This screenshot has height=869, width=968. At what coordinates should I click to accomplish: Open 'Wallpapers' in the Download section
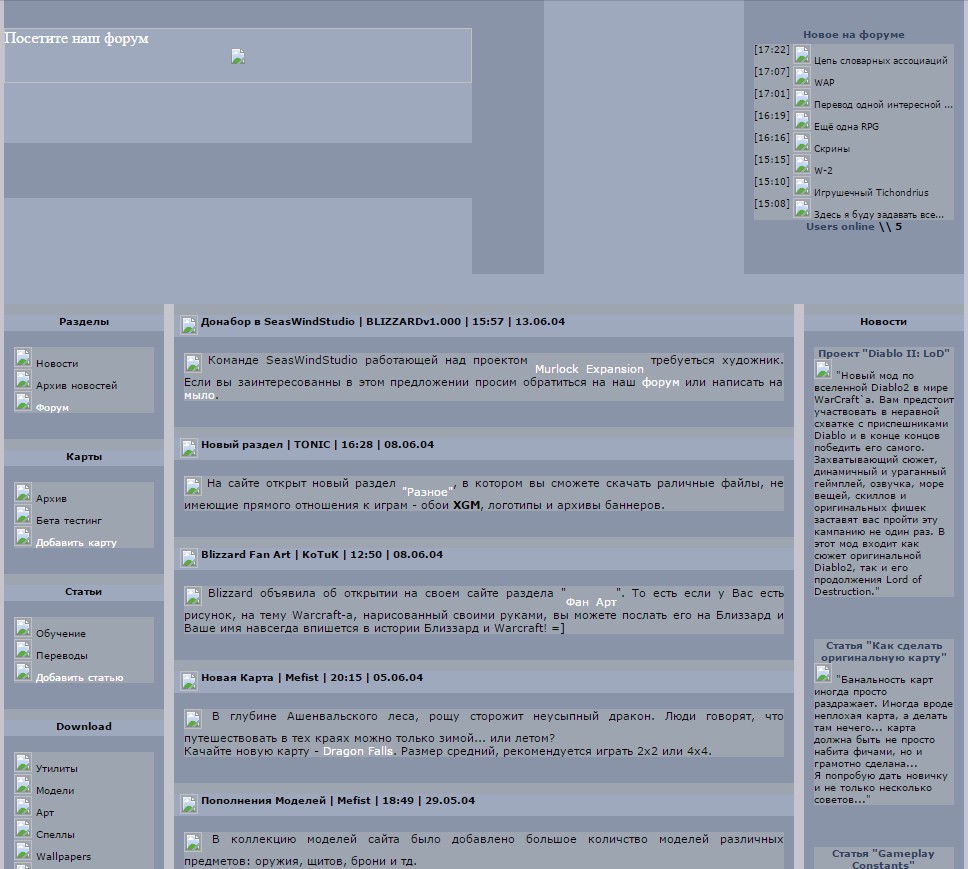pos(63,857)
